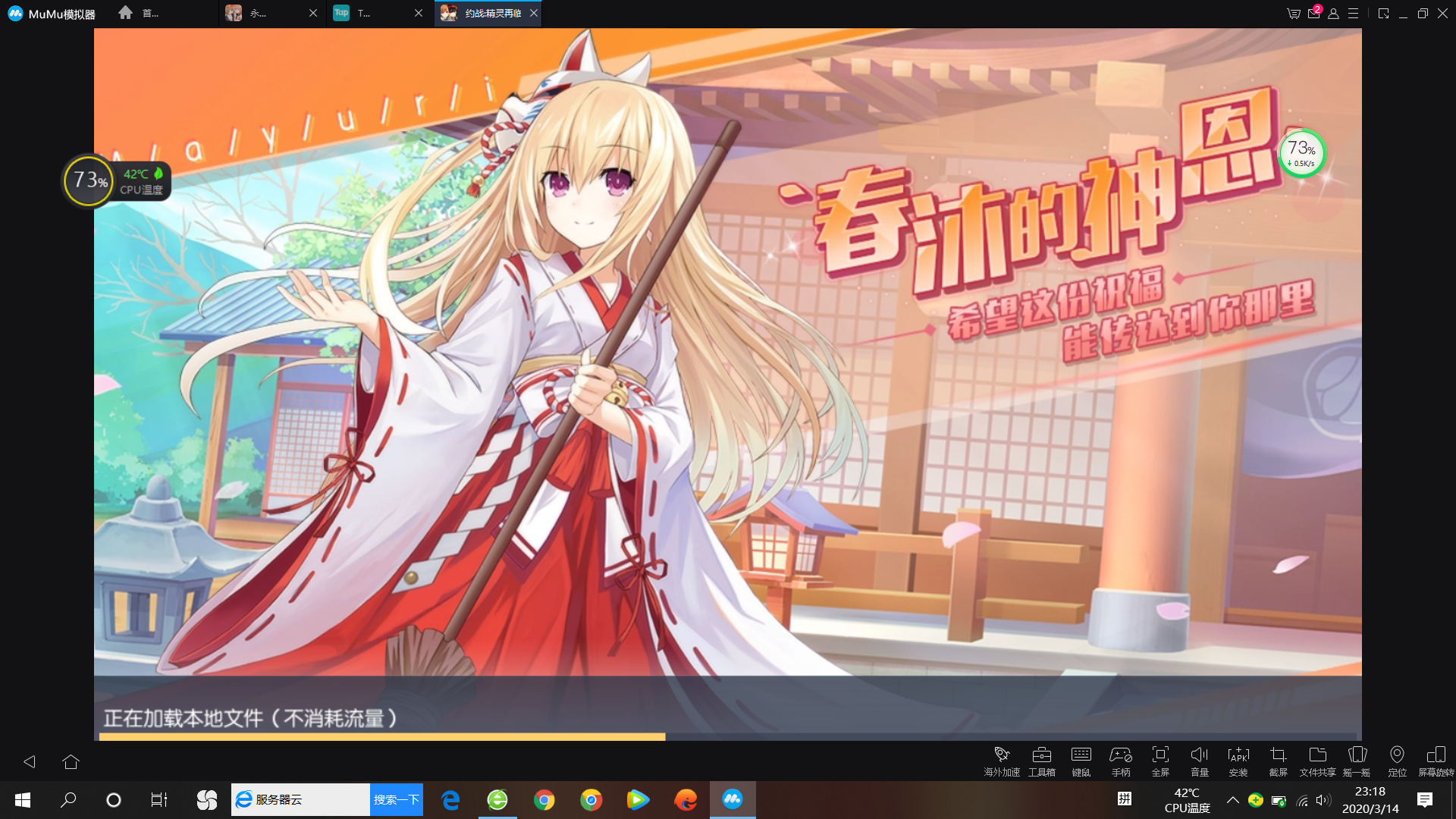Open the second Chrome icon on the taskbar
Viewport: 1456px width, 819px height.
(591, 799)
